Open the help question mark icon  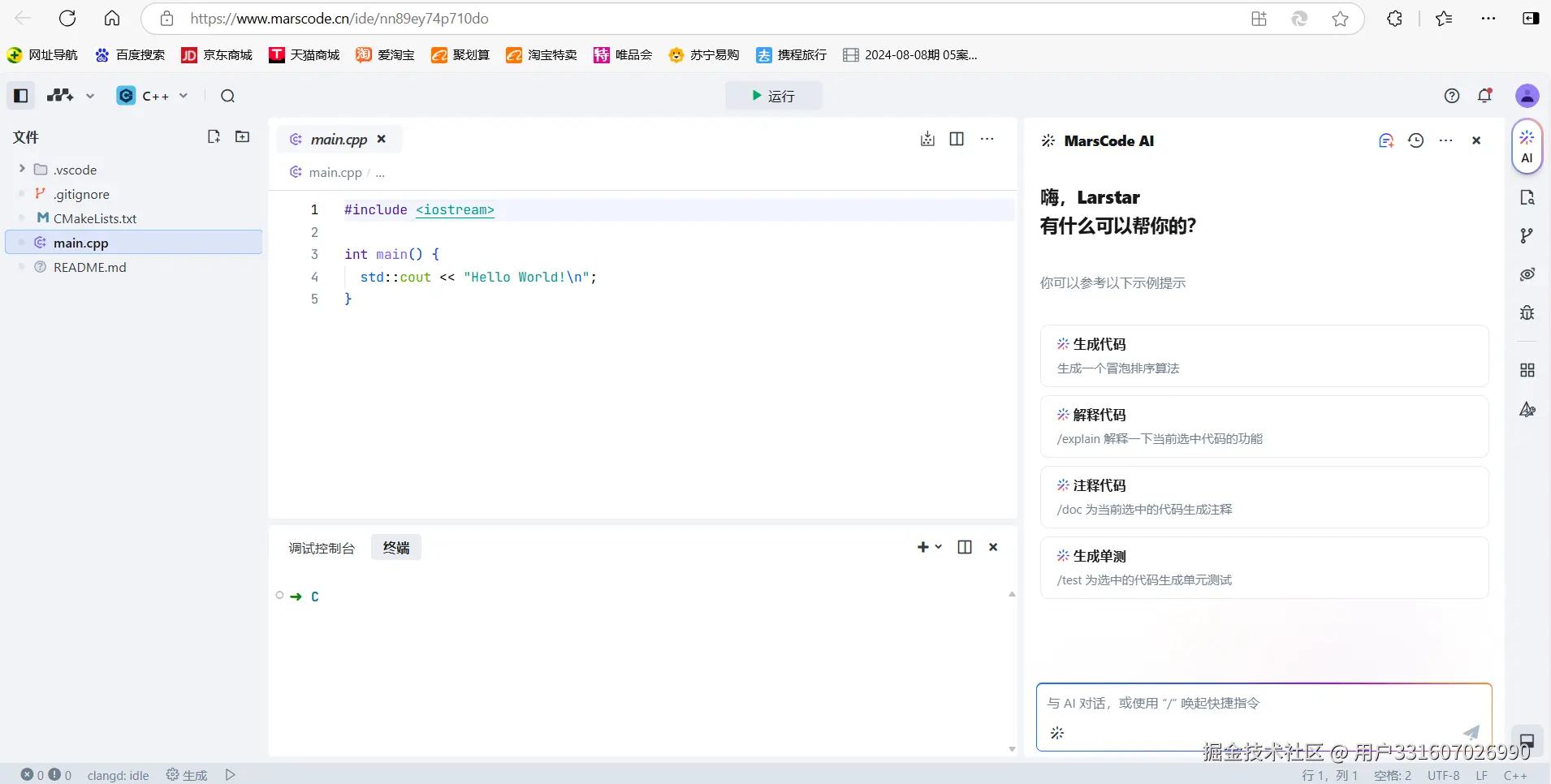(1452, 96)
